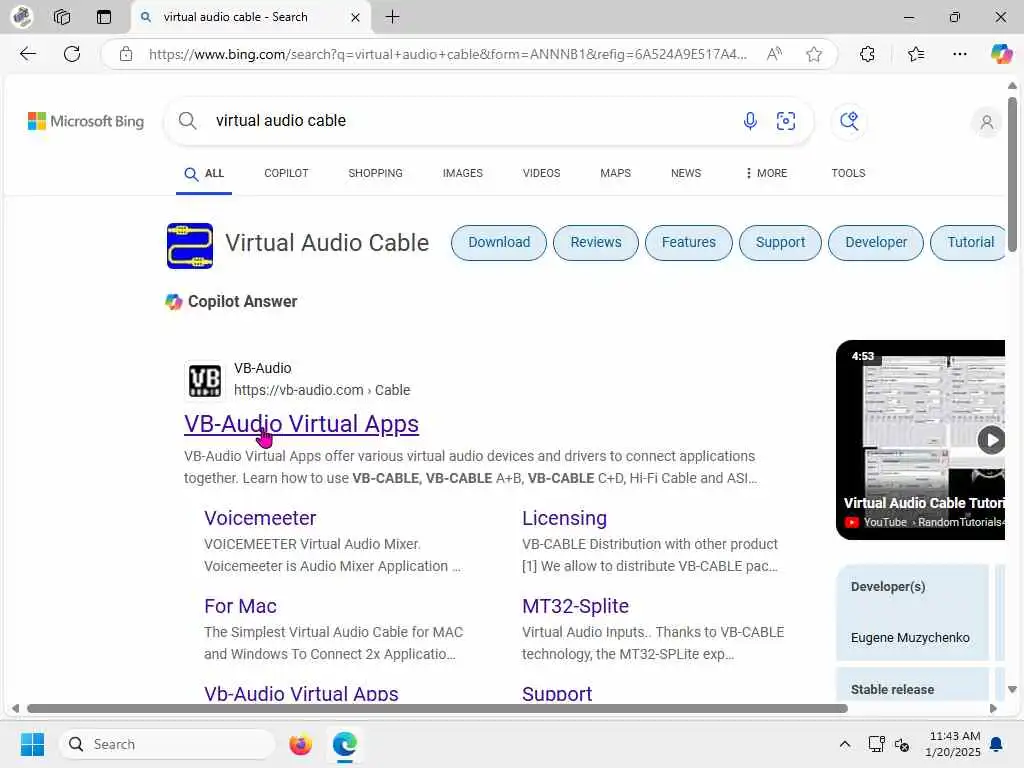Open the VB-Audio Virtual Apps result
The image size is (1024, 768).
coord(301,424)
